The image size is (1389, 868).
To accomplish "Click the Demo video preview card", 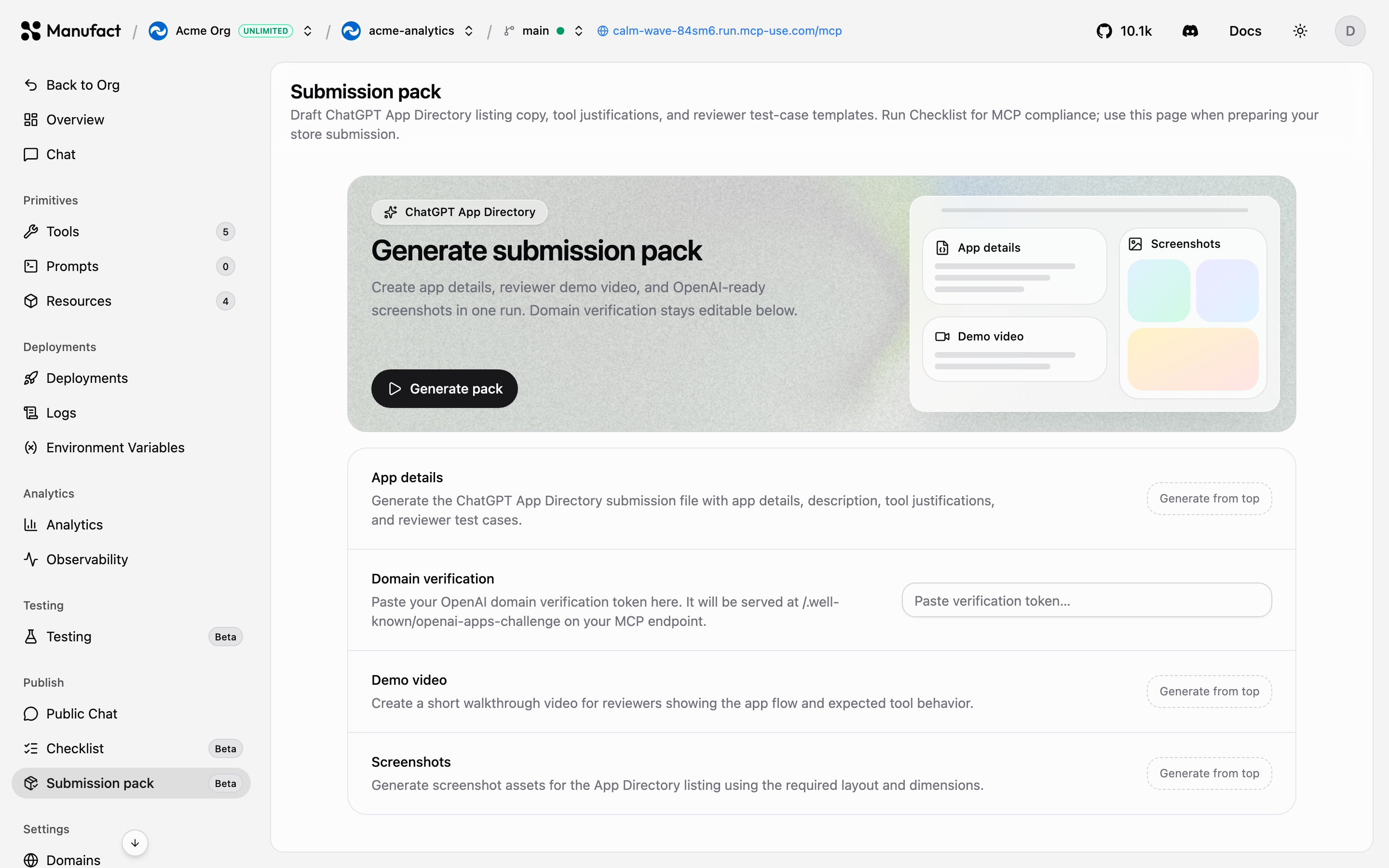I will [x=1014, y=349].
